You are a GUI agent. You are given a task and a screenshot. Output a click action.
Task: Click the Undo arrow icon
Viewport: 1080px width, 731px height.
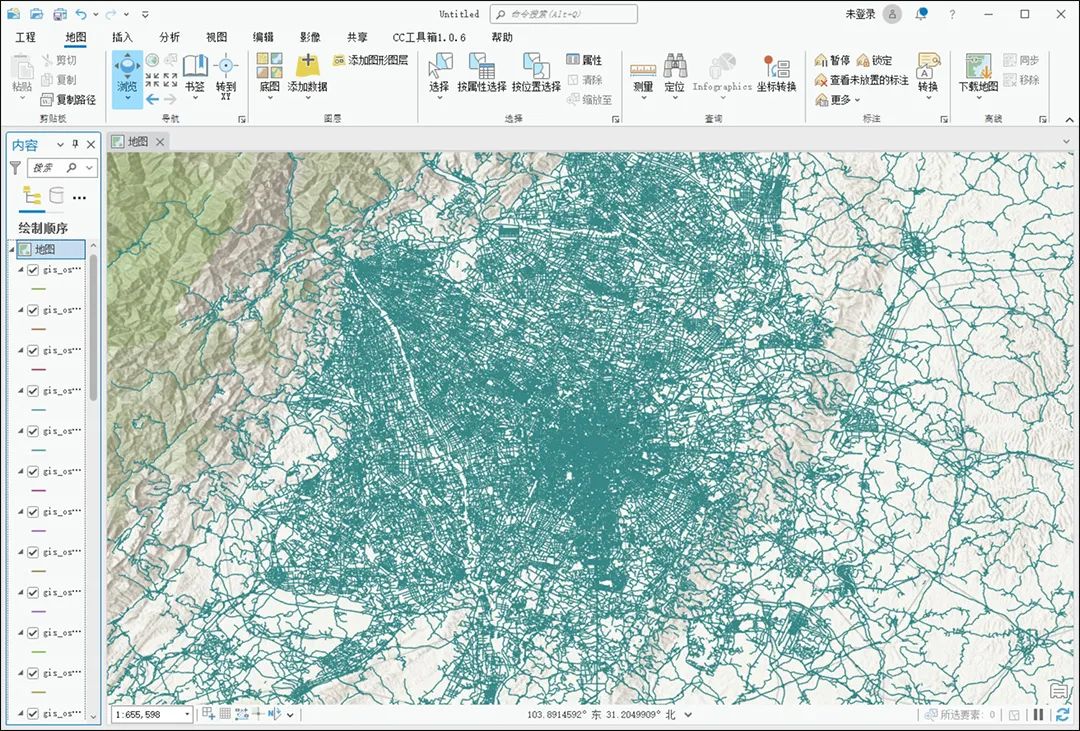81,14
